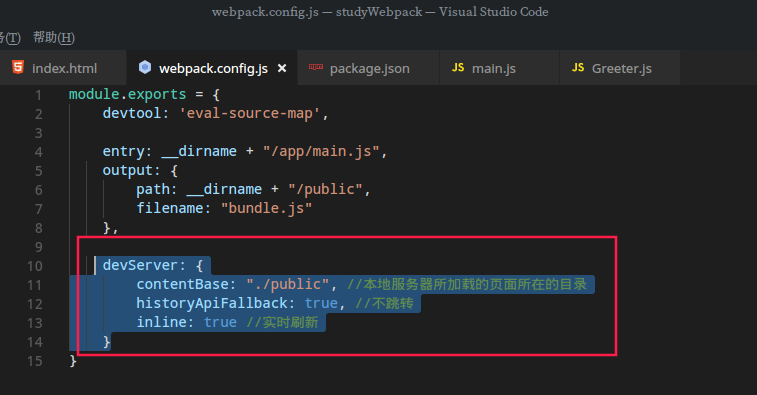Click '__dirname' on line 4

(199, 152)
